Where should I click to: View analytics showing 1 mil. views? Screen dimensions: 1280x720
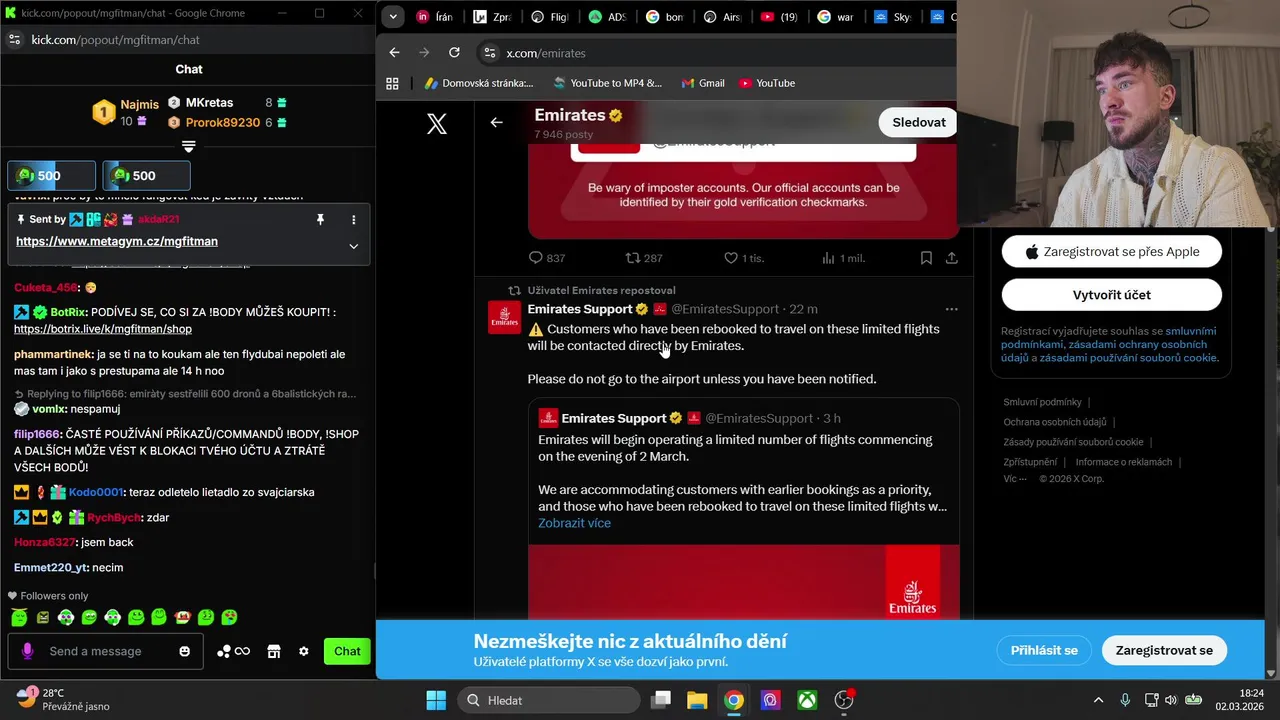click(843, 258)
